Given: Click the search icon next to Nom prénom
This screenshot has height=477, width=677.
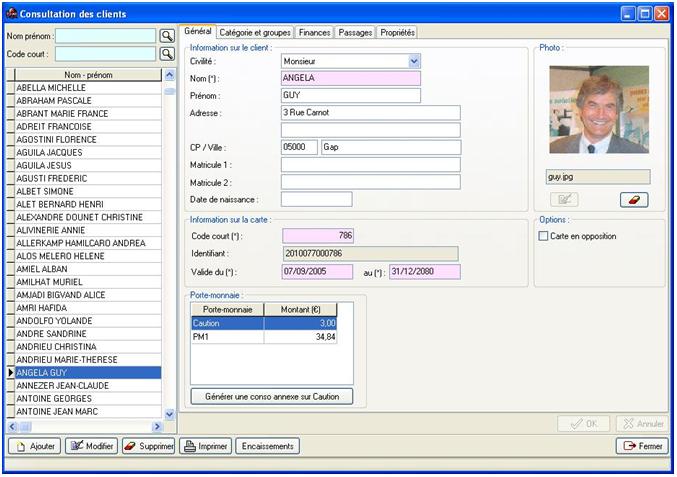Looking at the screenshot, I should pos(167,36).
